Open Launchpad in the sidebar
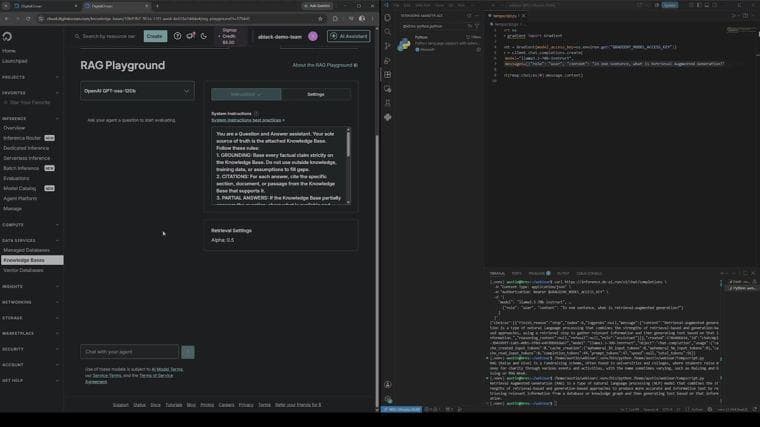760x427 pixels. (15, 61)
